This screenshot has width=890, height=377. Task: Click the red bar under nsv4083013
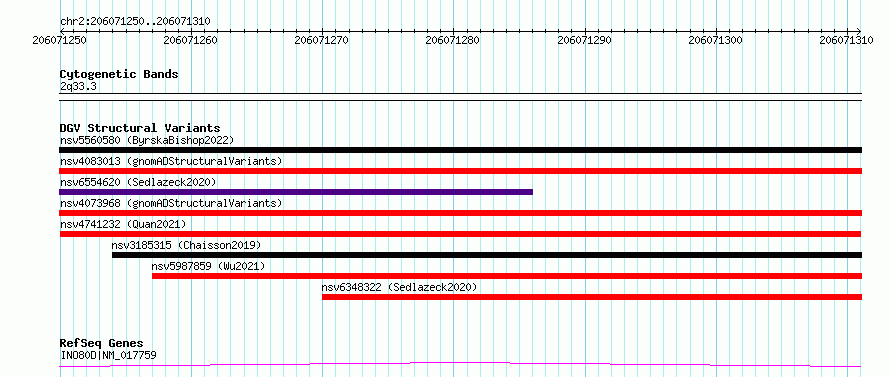(460, 171)
